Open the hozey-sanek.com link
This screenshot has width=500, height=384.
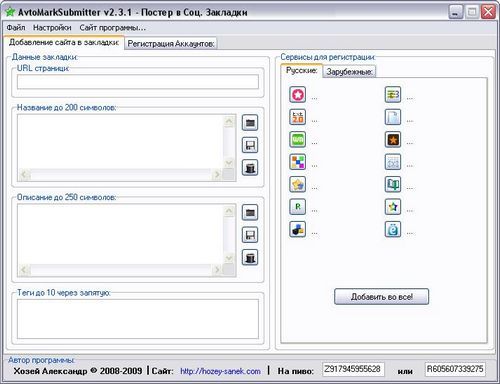220,371
